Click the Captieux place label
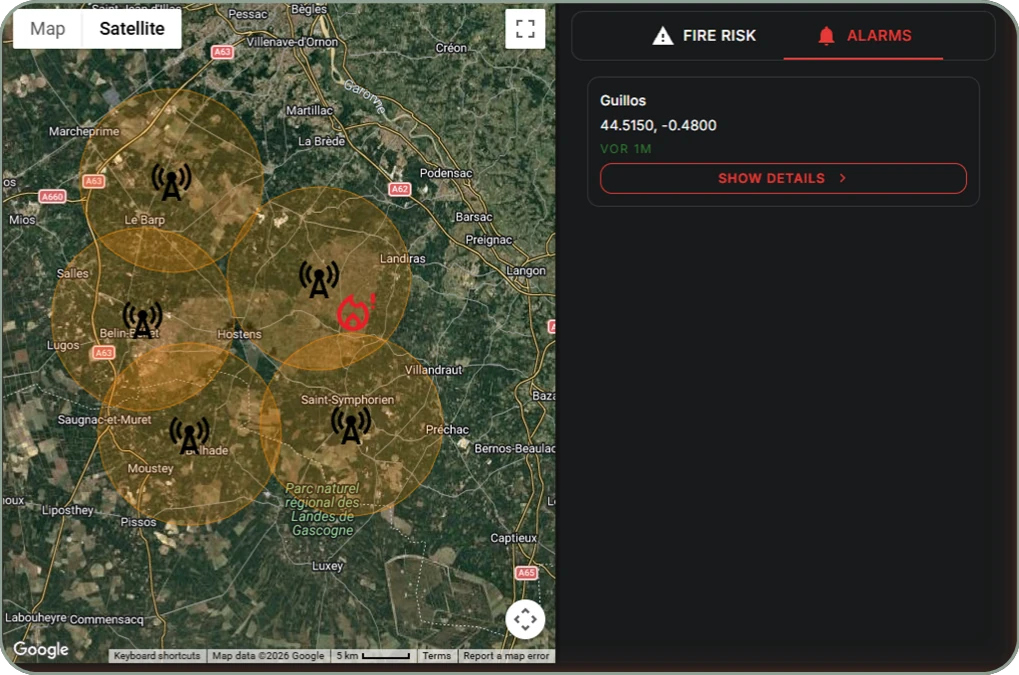 point(513,538)
